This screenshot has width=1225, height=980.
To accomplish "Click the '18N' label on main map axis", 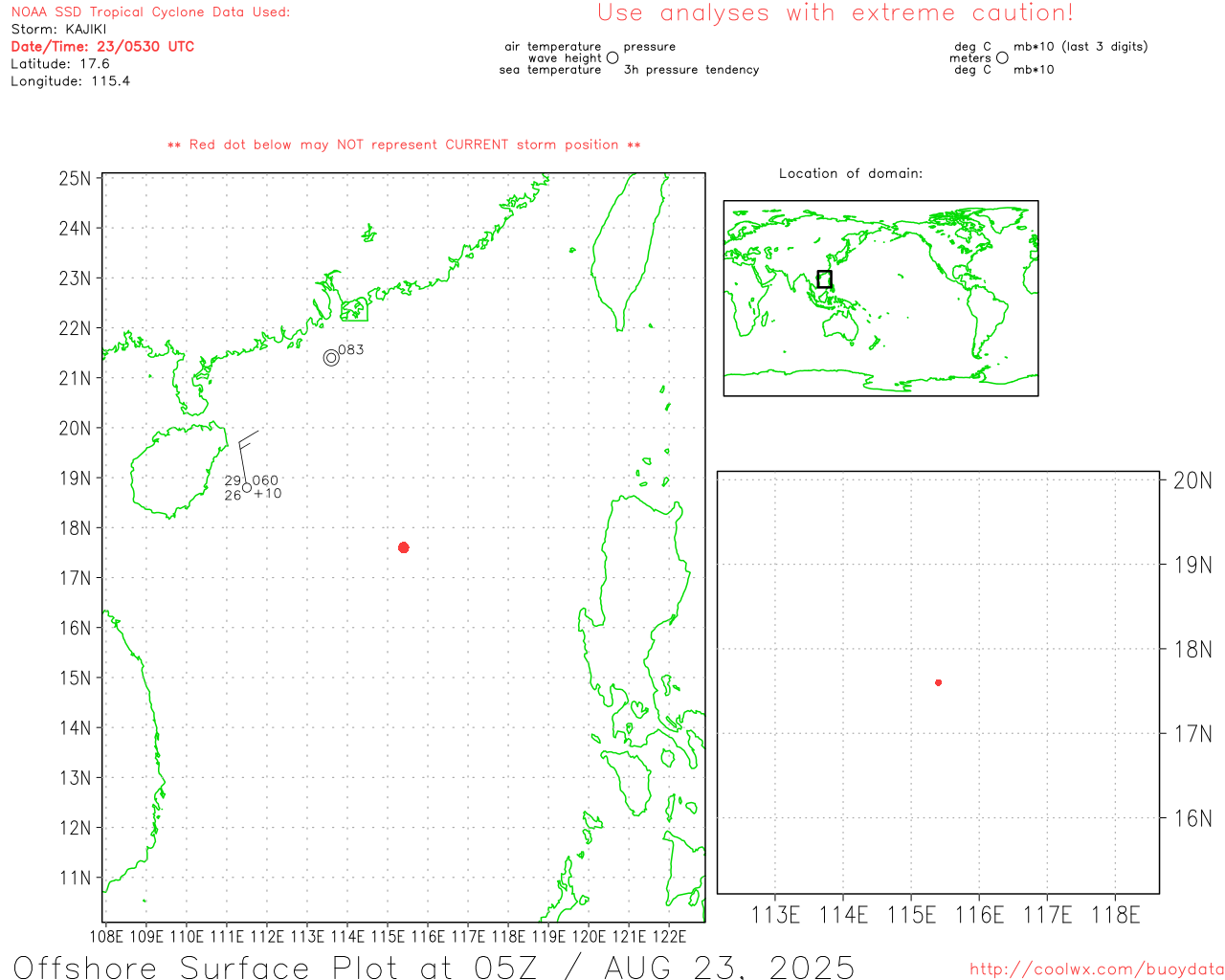I will (75, 528).
